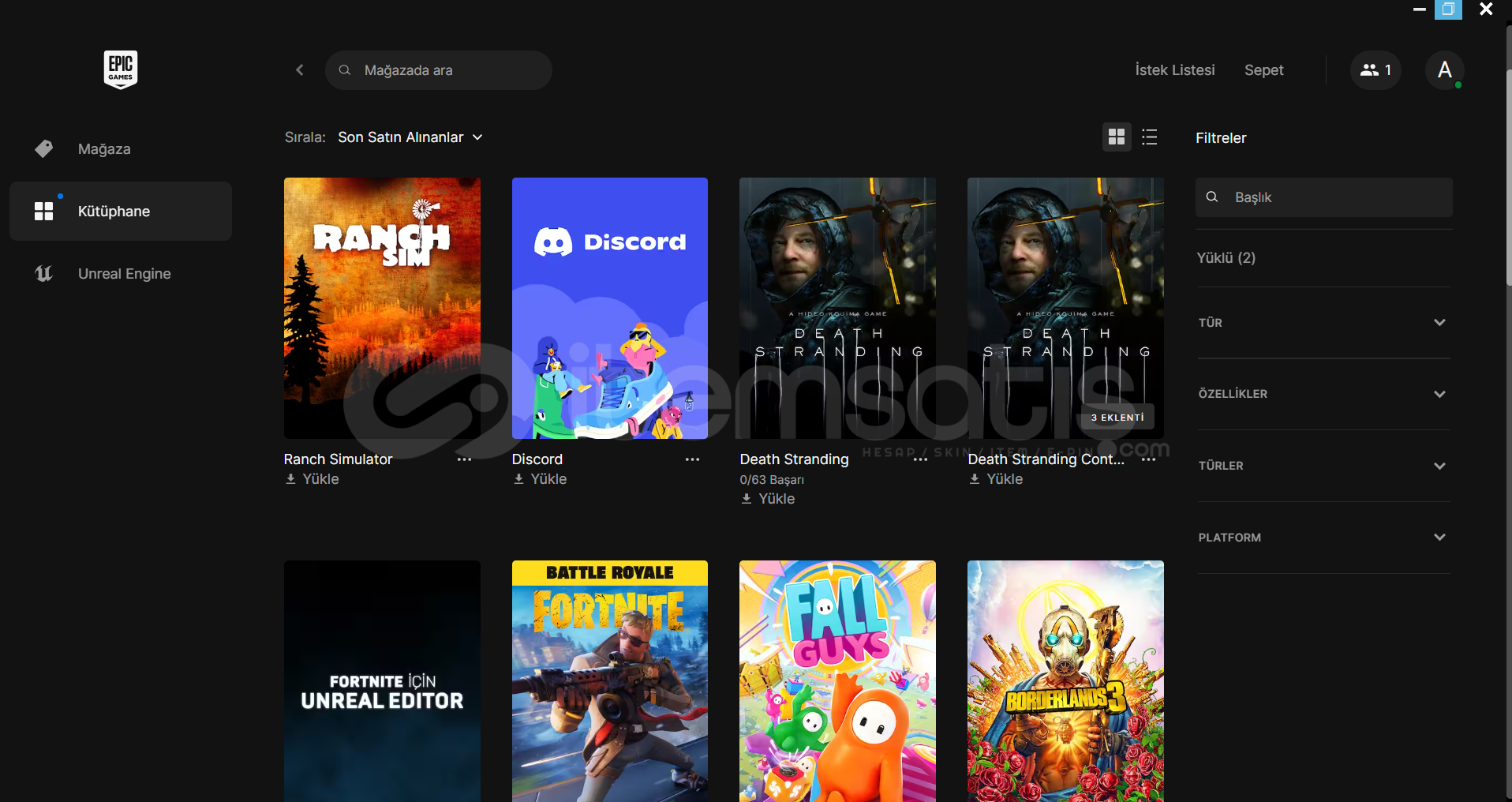
Task: Click the Epic Games logo
Action: [x=121, y=69]
